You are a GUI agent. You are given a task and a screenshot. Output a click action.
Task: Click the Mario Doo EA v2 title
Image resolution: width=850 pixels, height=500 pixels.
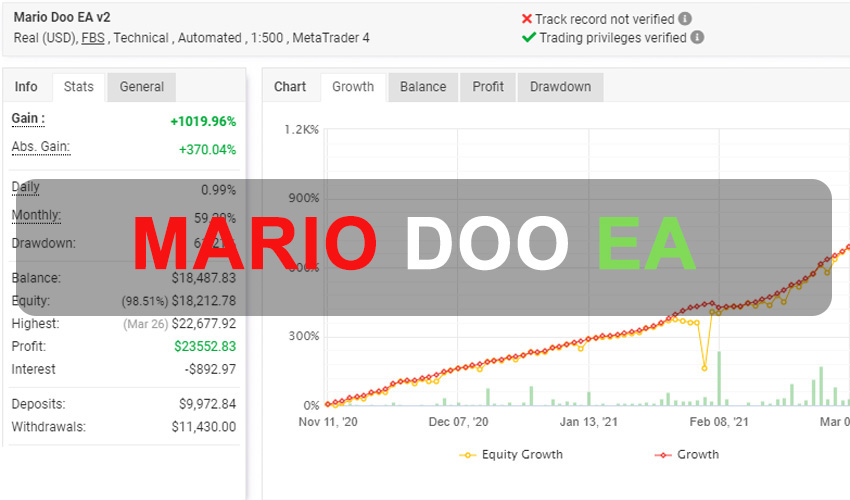pos(62,17)
